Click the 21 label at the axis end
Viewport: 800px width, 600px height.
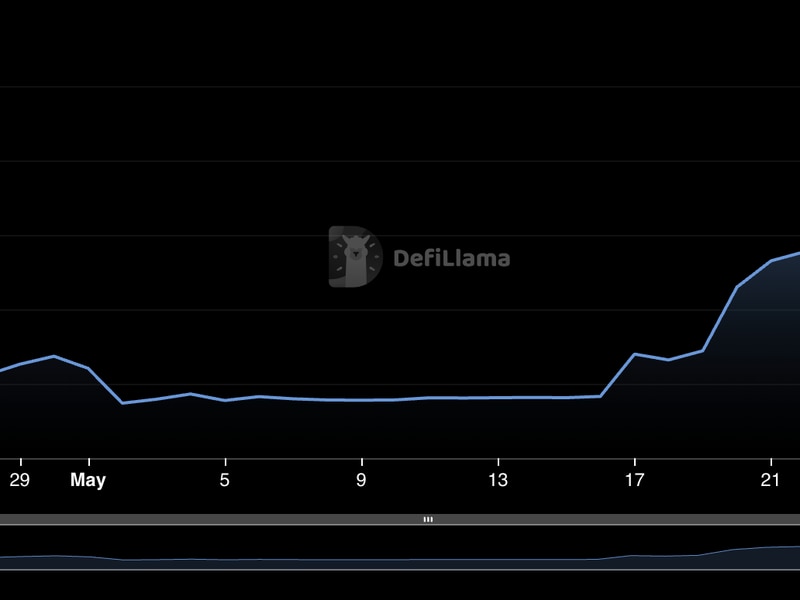click(770, 480)
